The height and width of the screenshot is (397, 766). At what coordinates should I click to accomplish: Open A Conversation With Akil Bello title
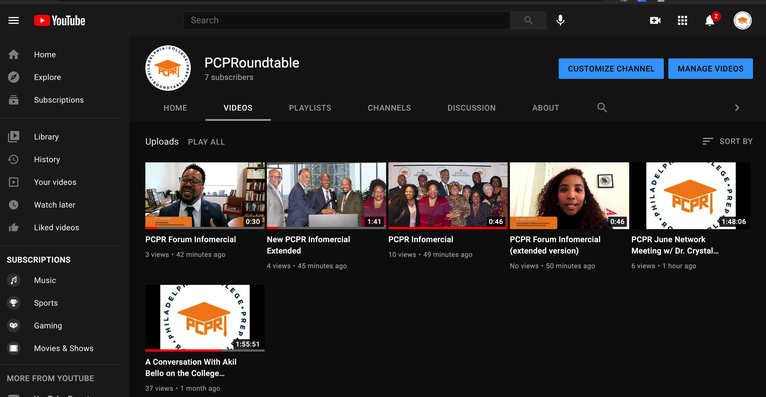click(191, 368)
